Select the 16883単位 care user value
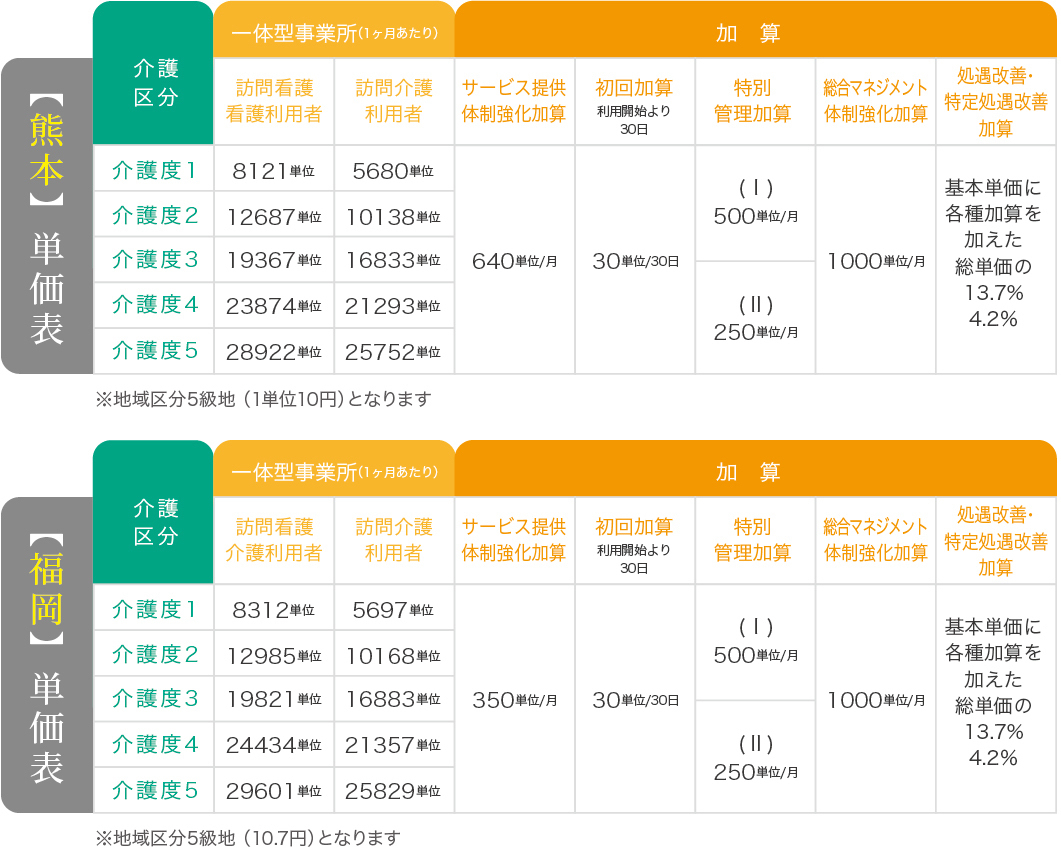 (x=393, y=700)
